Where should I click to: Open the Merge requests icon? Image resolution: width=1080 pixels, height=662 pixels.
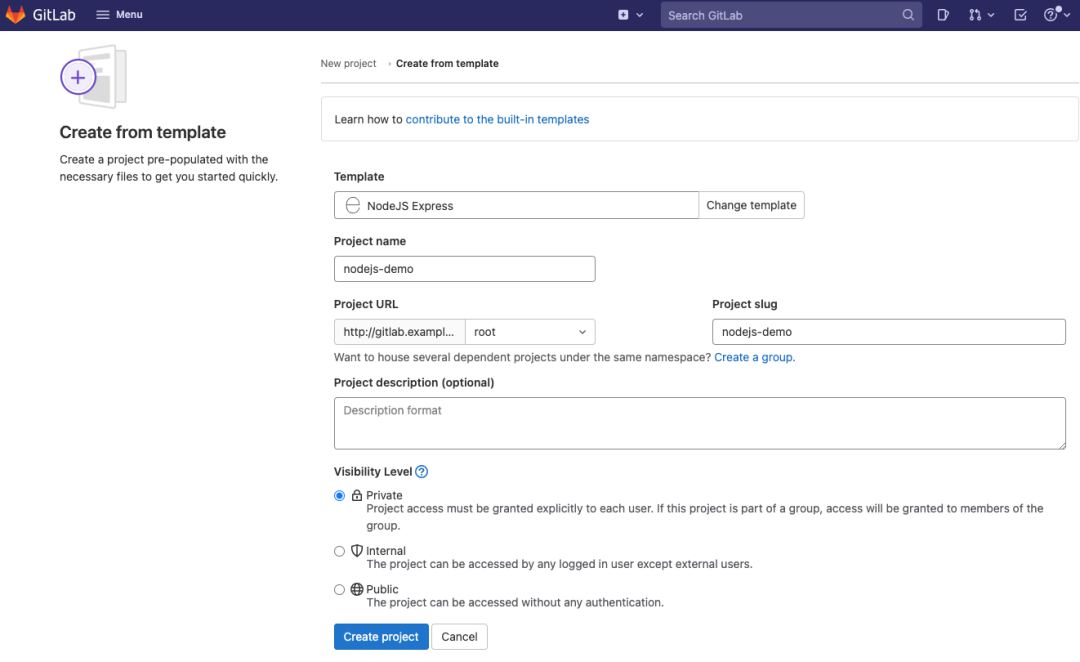click(975, 15)
